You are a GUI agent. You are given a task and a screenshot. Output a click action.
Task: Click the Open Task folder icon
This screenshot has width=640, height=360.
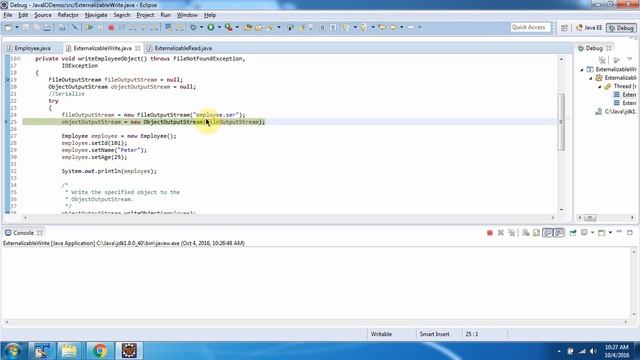[259, 27]
